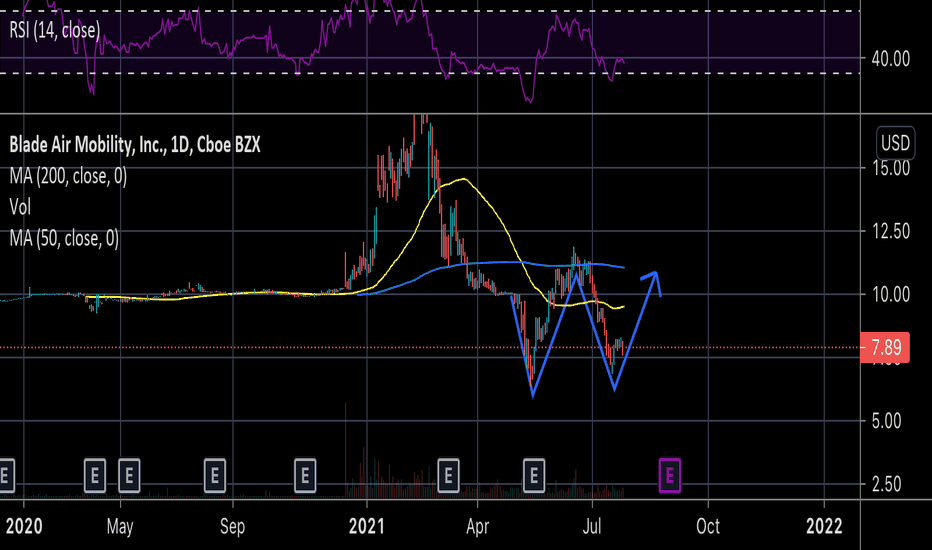
Task: Open the earnings marker just before May 2020
Action: click(x=95, y=476)
